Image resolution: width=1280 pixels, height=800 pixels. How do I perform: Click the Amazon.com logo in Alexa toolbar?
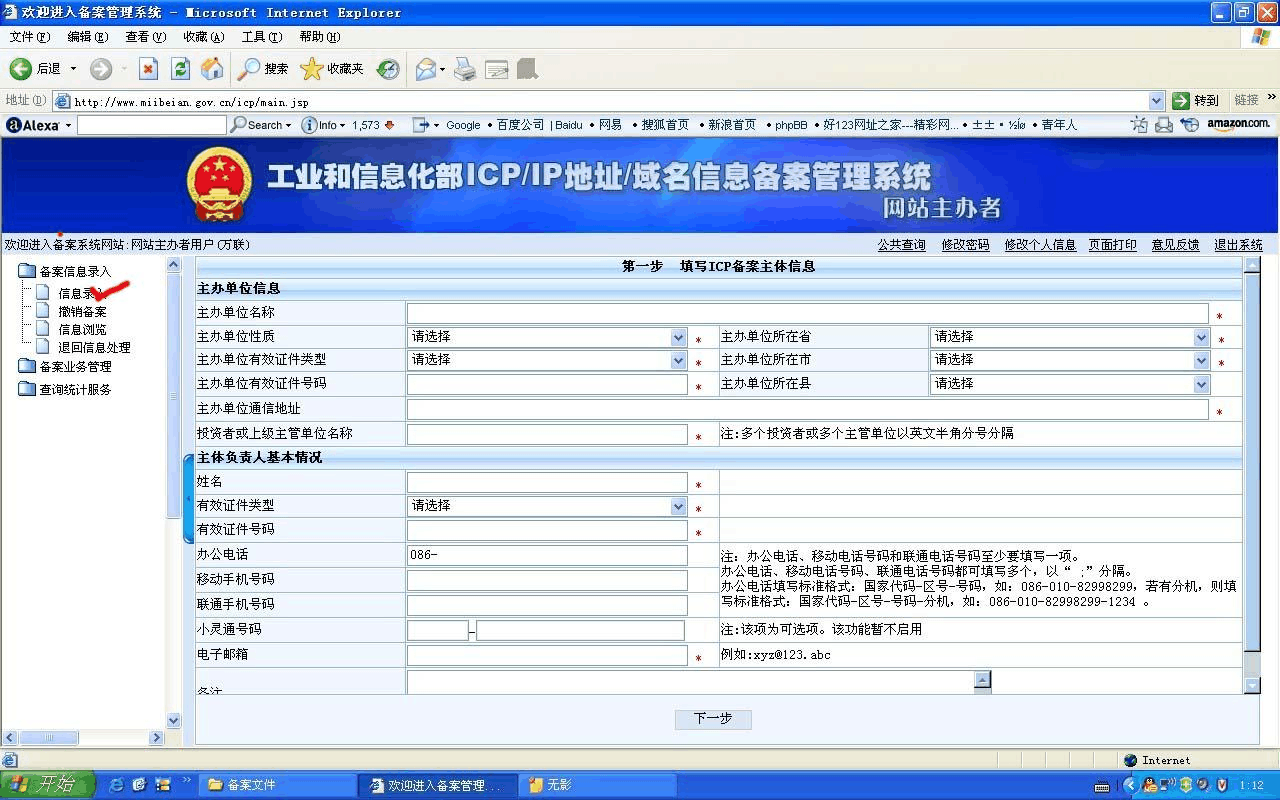click(x=1238, y=125)
